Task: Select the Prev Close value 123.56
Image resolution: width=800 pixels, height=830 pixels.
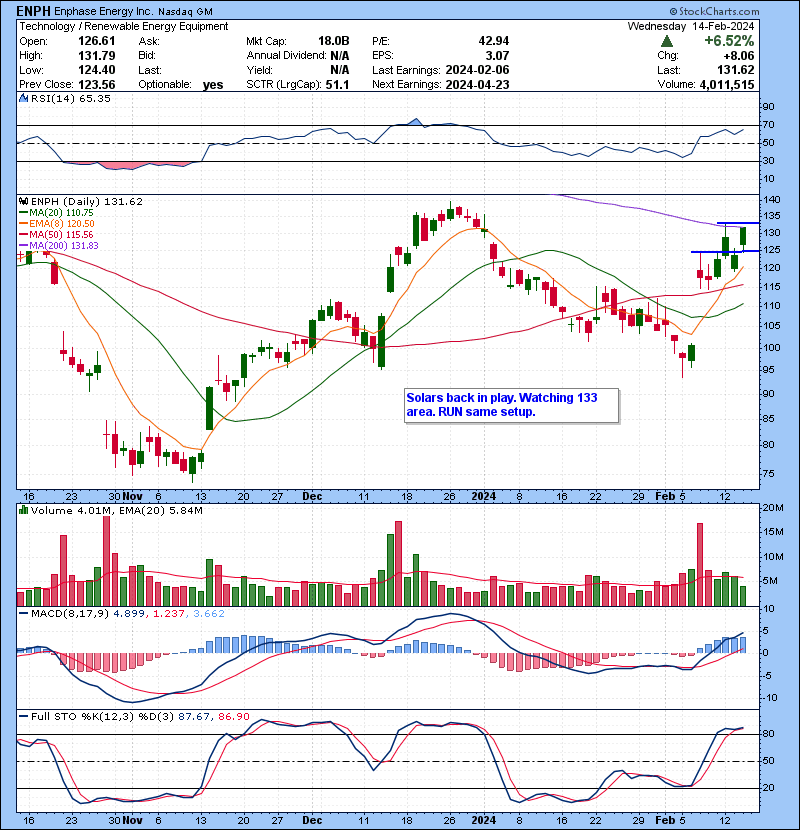Action: click(96, 85)
